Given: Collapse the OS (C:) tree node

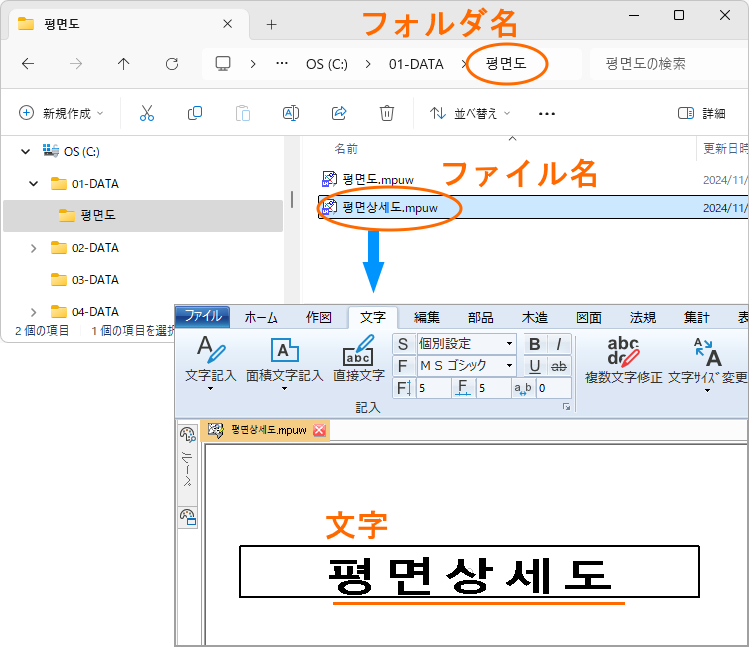Looking at the screenshot, I should click(26, 151).
